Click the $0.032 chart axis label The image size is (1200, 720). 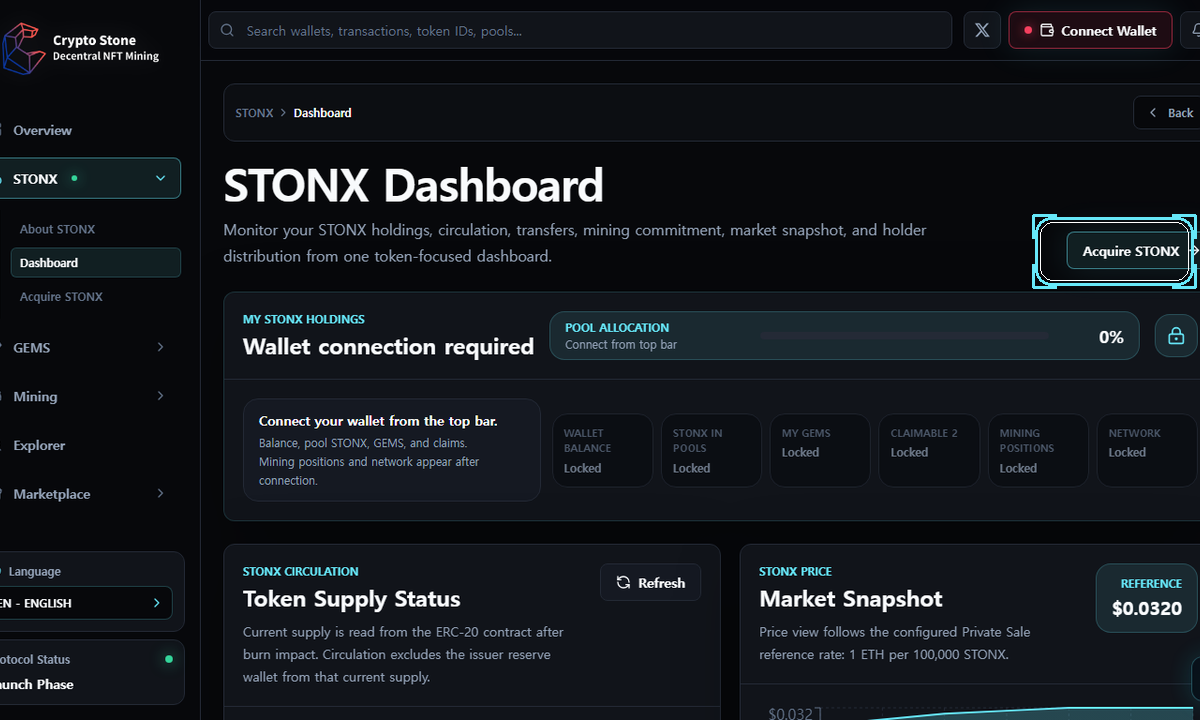click(x=789, y=713)
